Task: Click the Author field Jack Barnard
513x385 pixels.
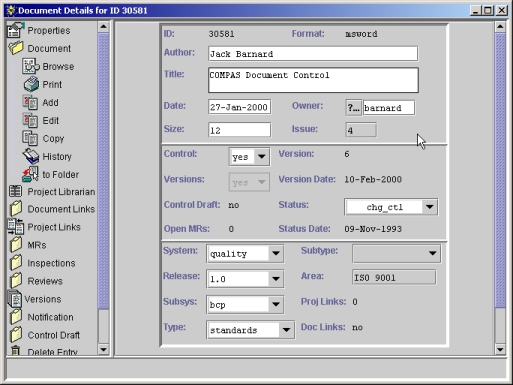Action: [x=313, y=54]
